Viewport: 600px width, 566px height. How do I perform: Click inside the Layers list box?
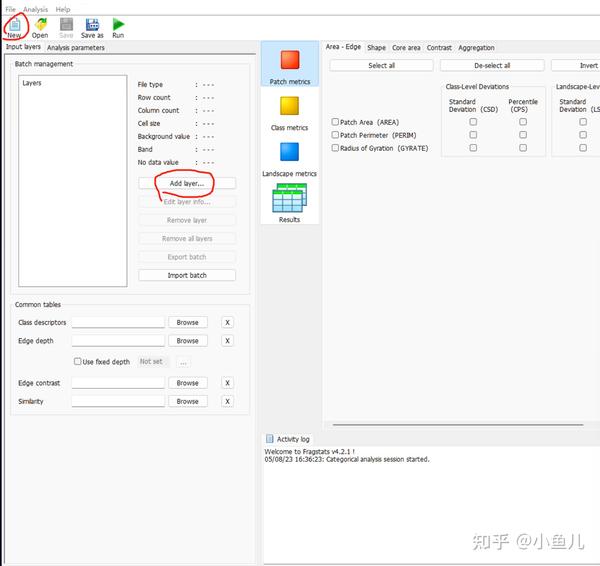pyautogui.click(x=73, y=181)
